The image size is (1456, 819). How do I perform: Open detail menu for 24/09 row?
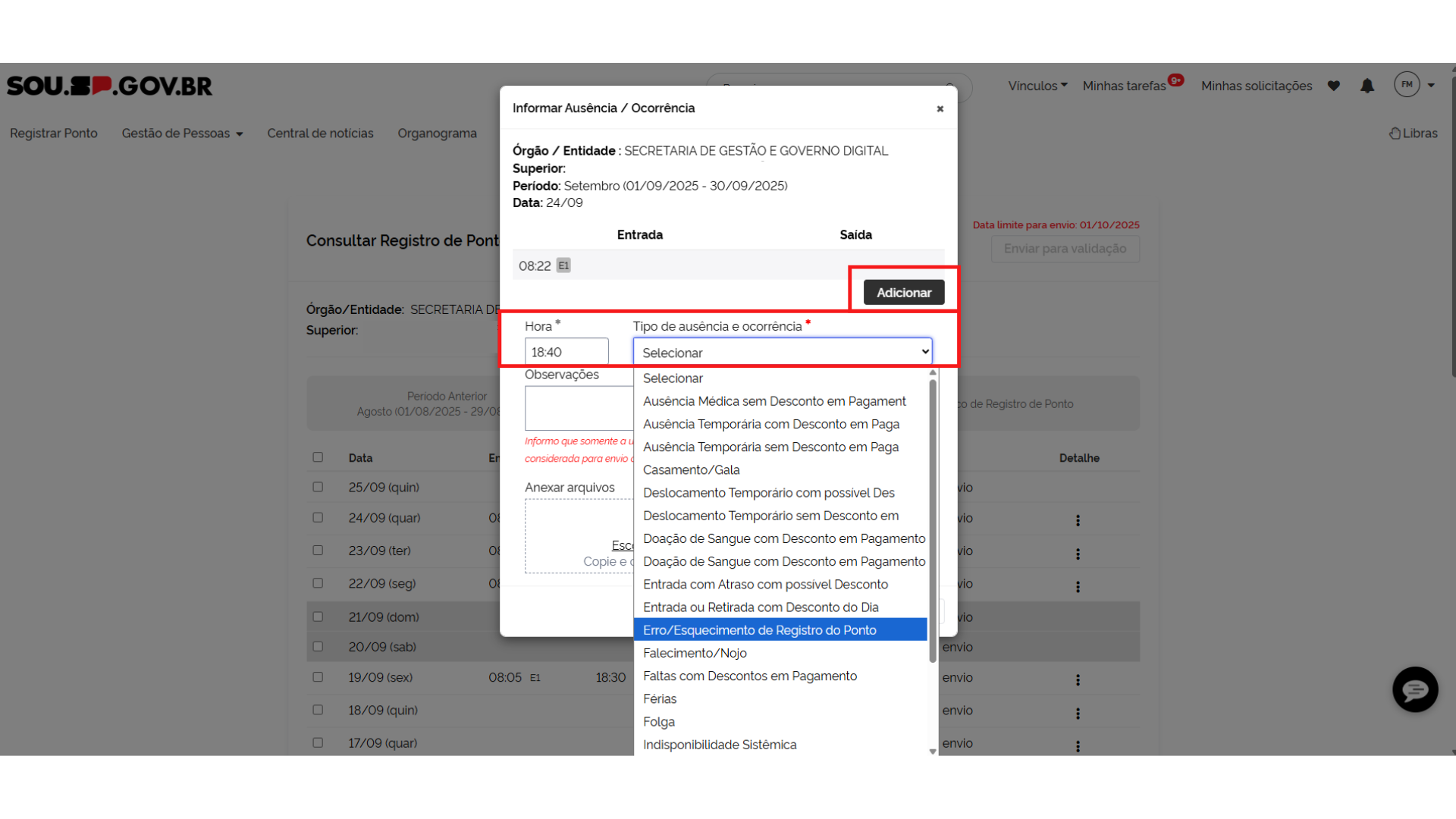click(1078, 520)
